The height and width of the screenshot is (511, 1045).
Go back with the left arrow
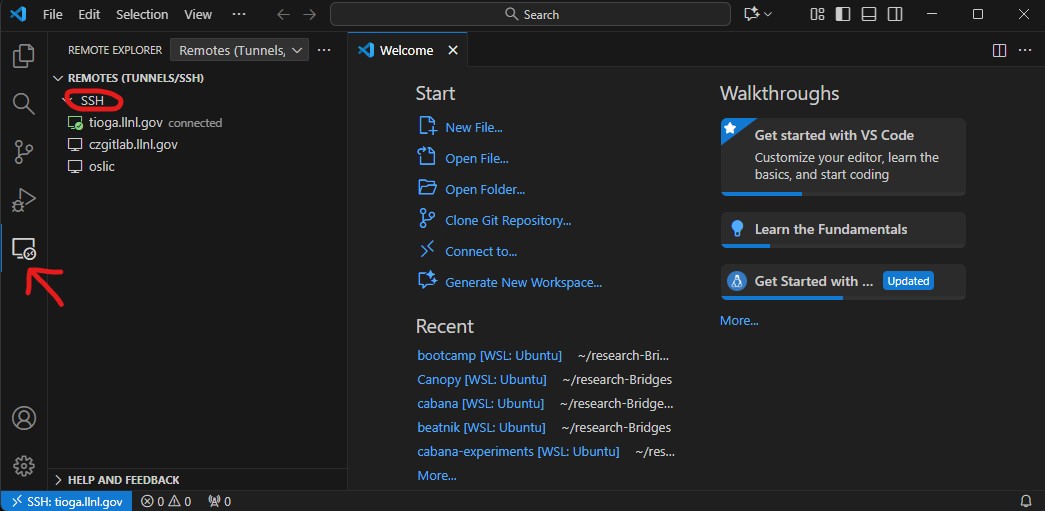[283, 14]
